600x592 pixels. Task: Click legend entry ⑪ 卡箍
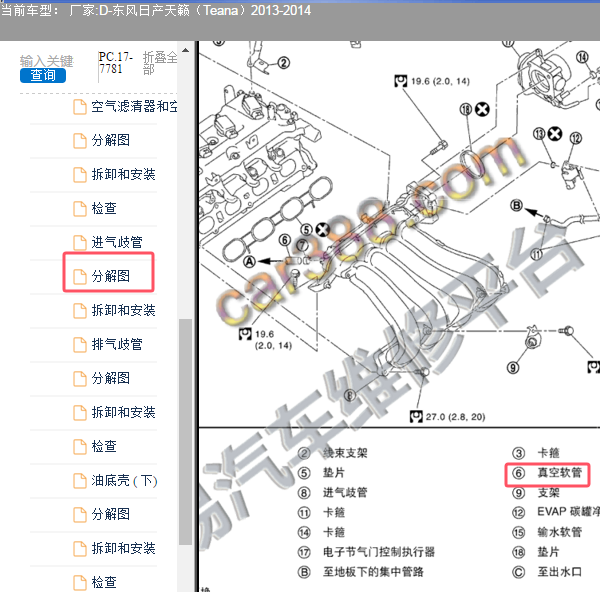click(x=321, y=512)
